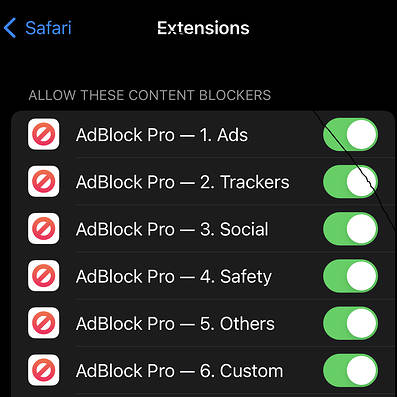The image size is (397, 397).
Task: Toggle the 4. Safety content blocker
Action: 350,276
